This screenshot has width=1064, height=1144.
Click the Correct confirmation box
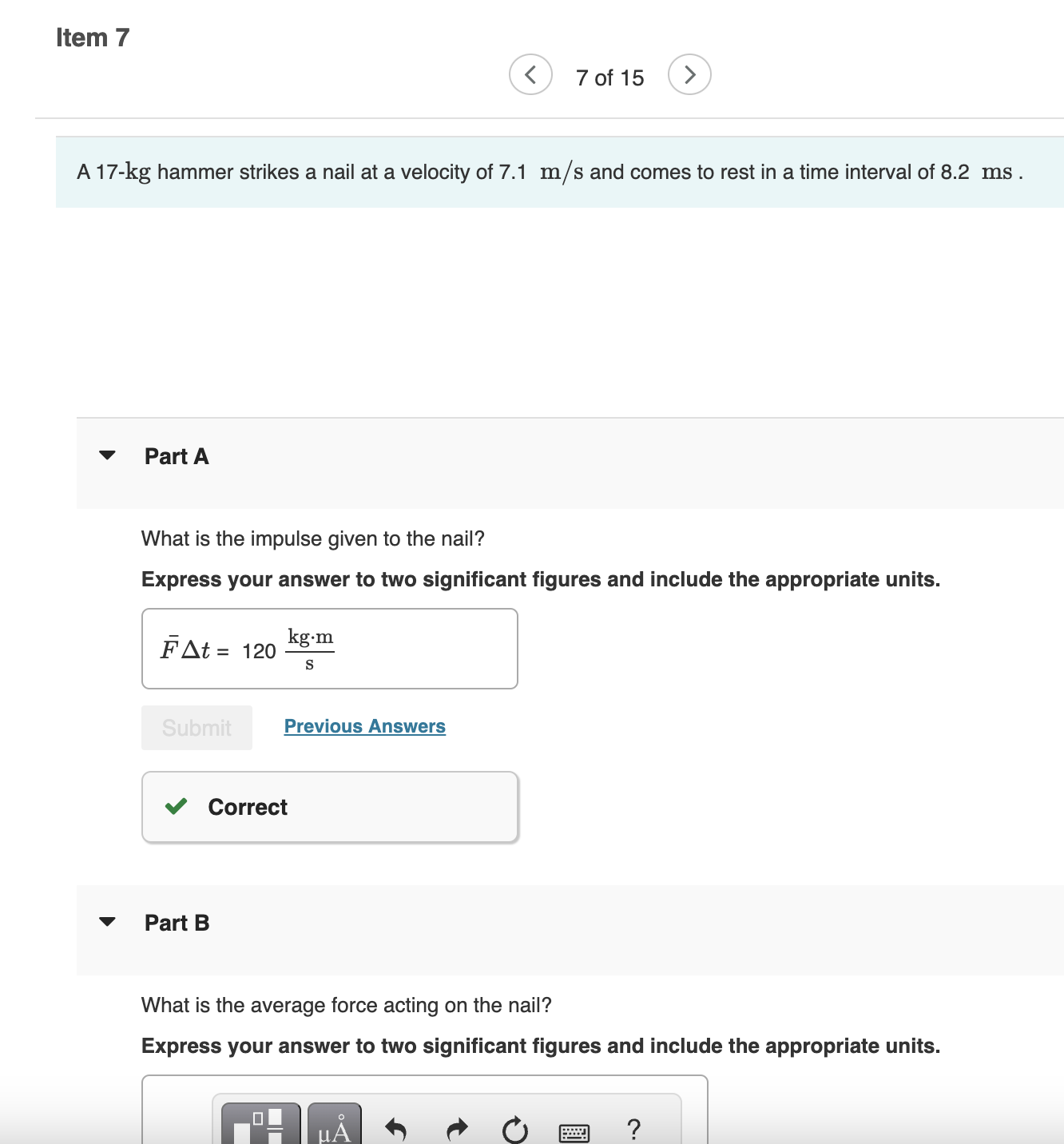(x=329, y=806)
